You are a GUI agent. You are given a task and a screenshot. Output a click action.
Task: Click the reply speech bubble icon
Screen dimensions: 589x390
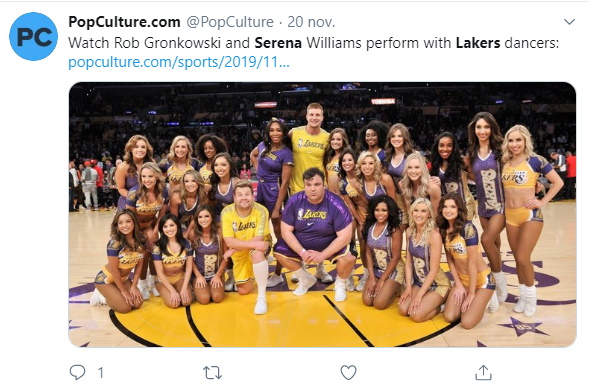pos(77,372)
